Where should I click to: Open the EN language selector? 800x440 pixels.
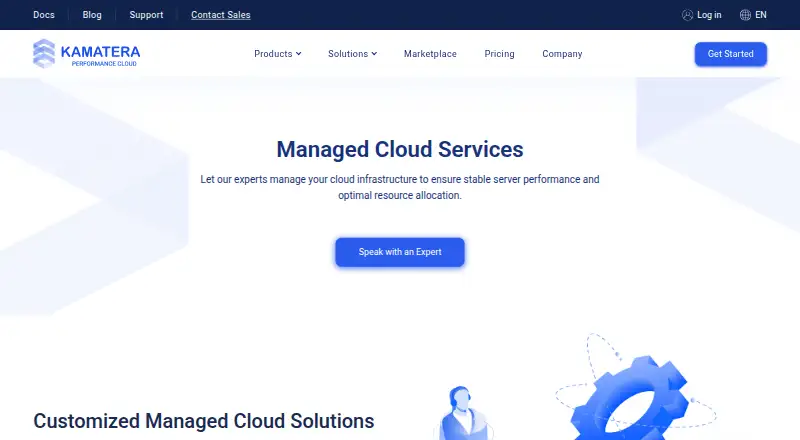pos(761,15)
